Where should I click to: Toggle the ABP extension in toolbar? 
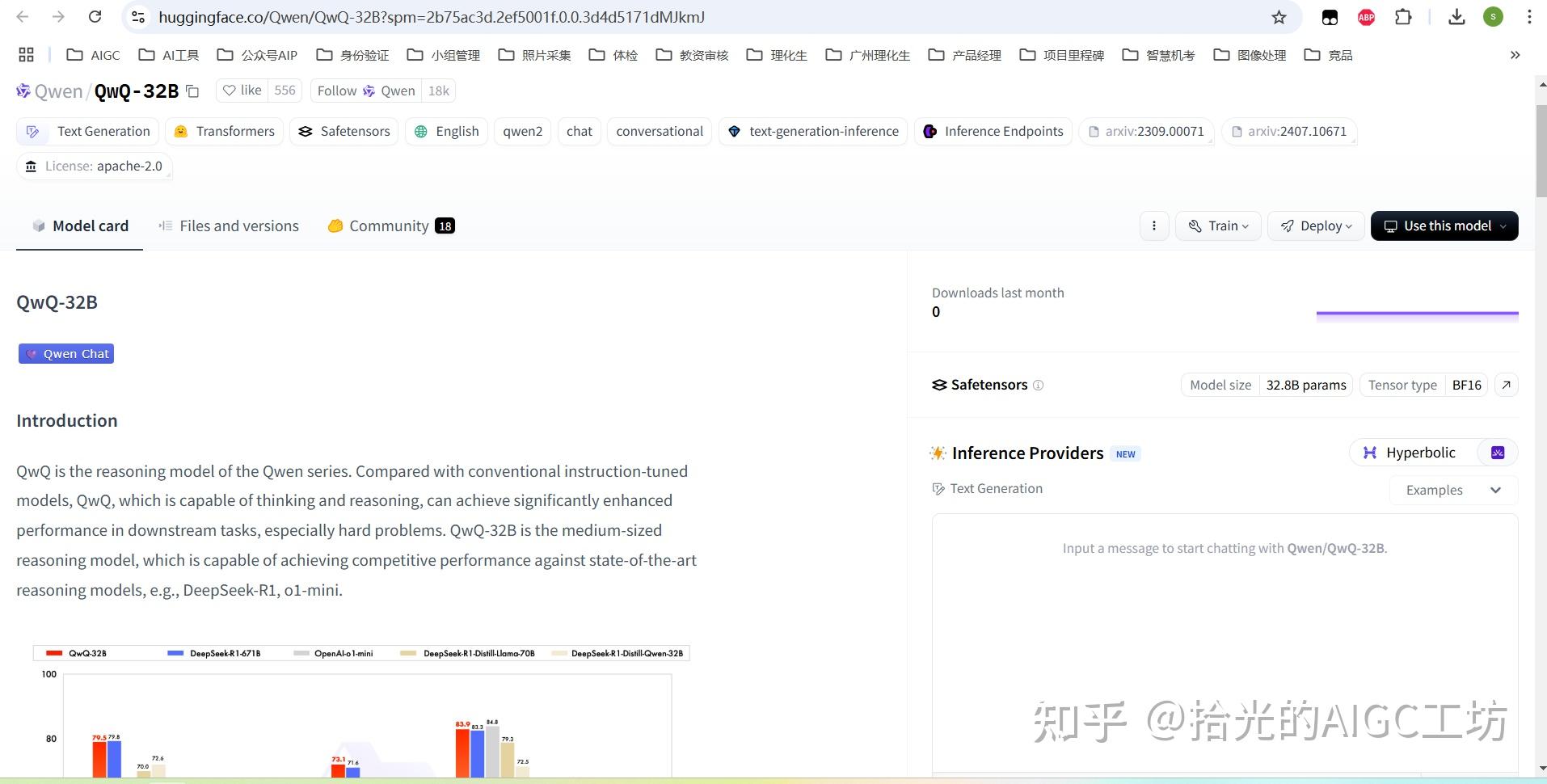1366,16
